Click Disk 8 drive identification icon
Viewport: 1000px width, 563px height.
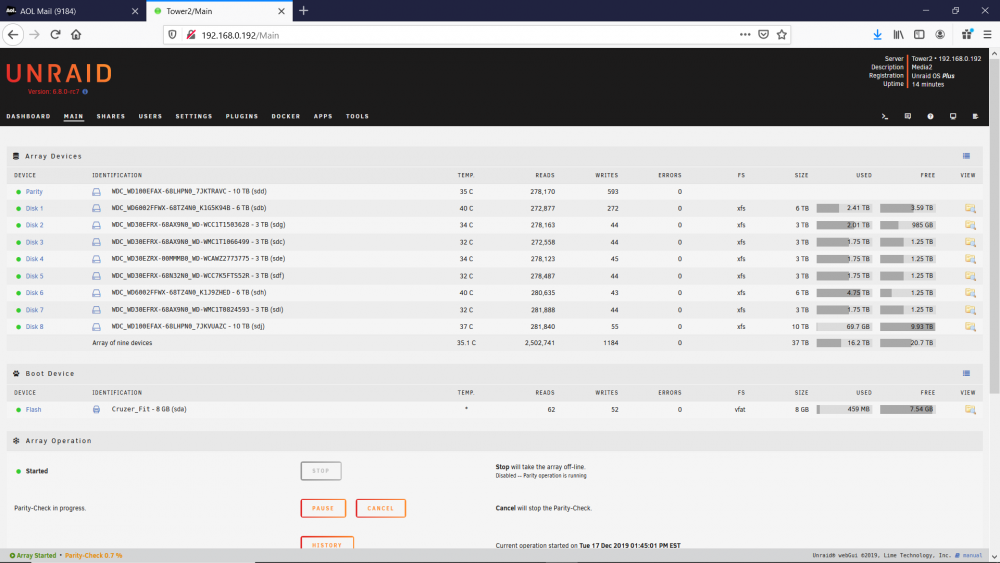pos(96,327)
